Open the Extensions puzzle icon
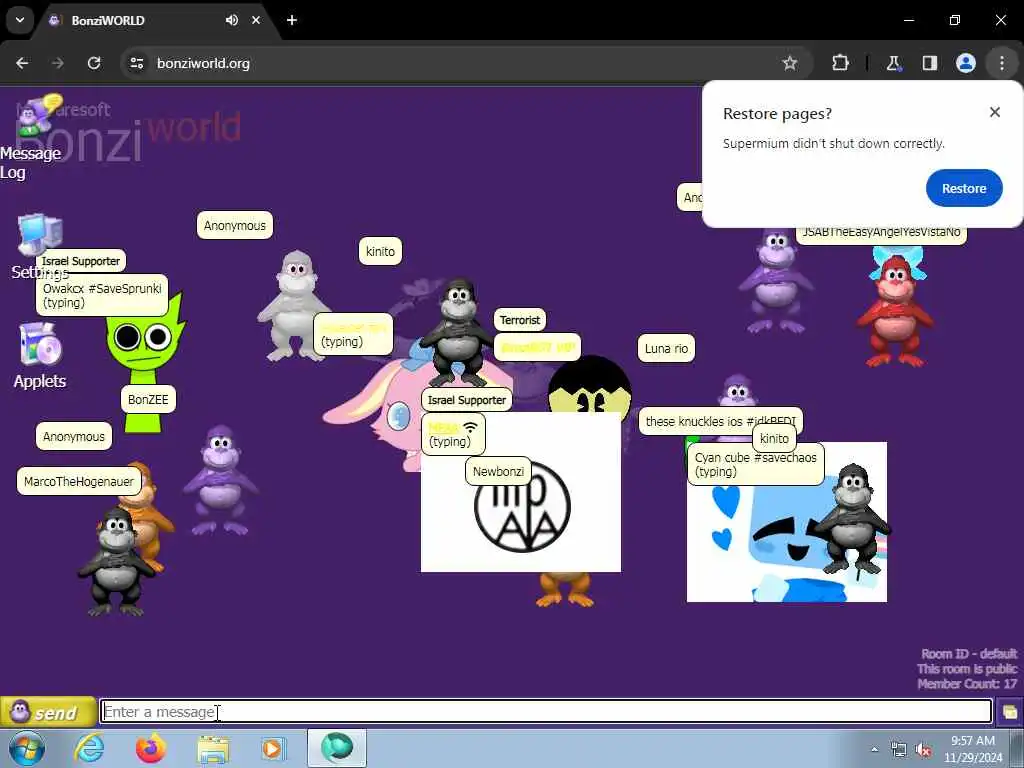This screenshot has width=1024, height=768. click(x=840, y=63)
